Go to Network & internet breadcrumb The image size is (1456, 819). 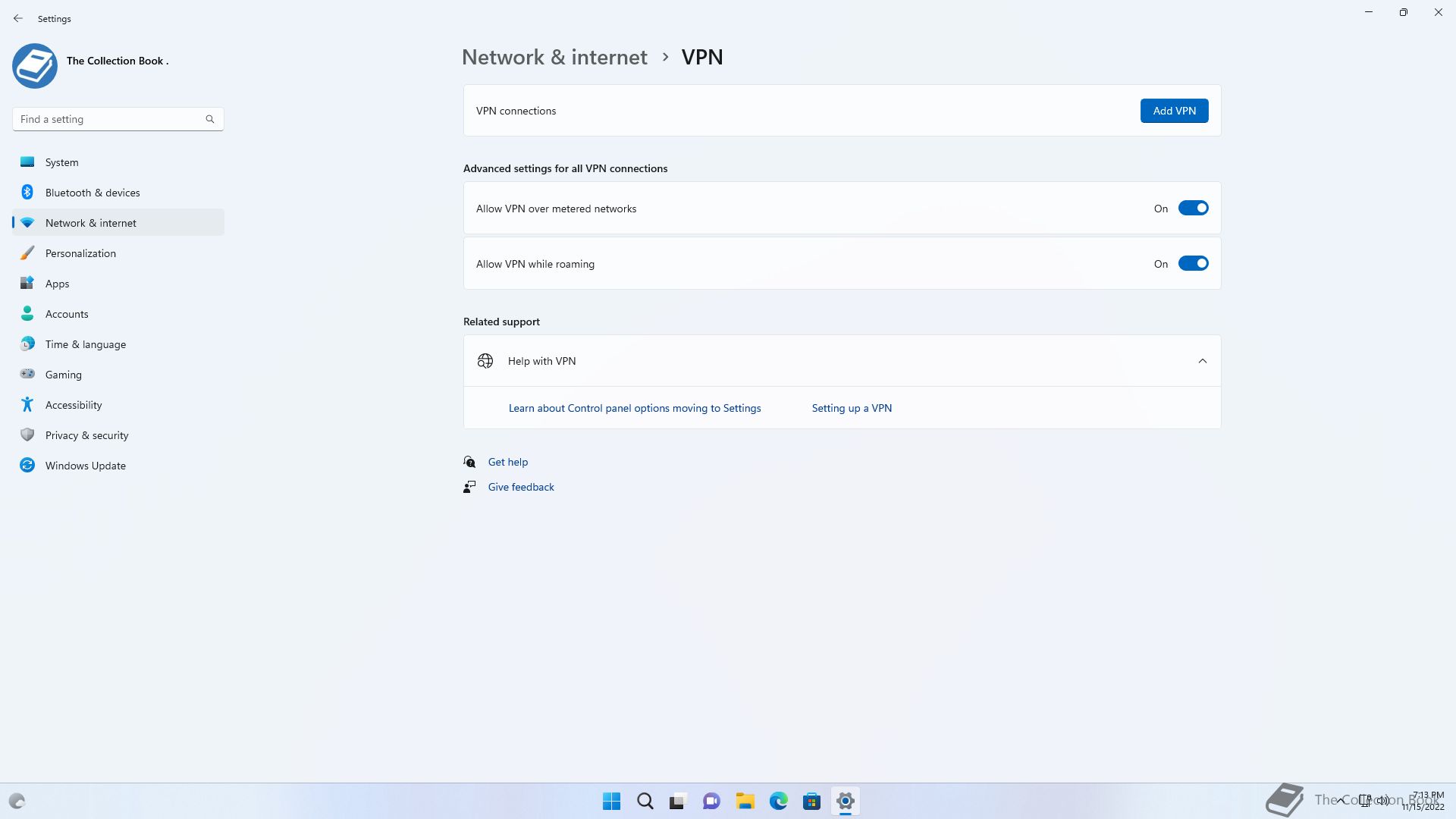554,58
